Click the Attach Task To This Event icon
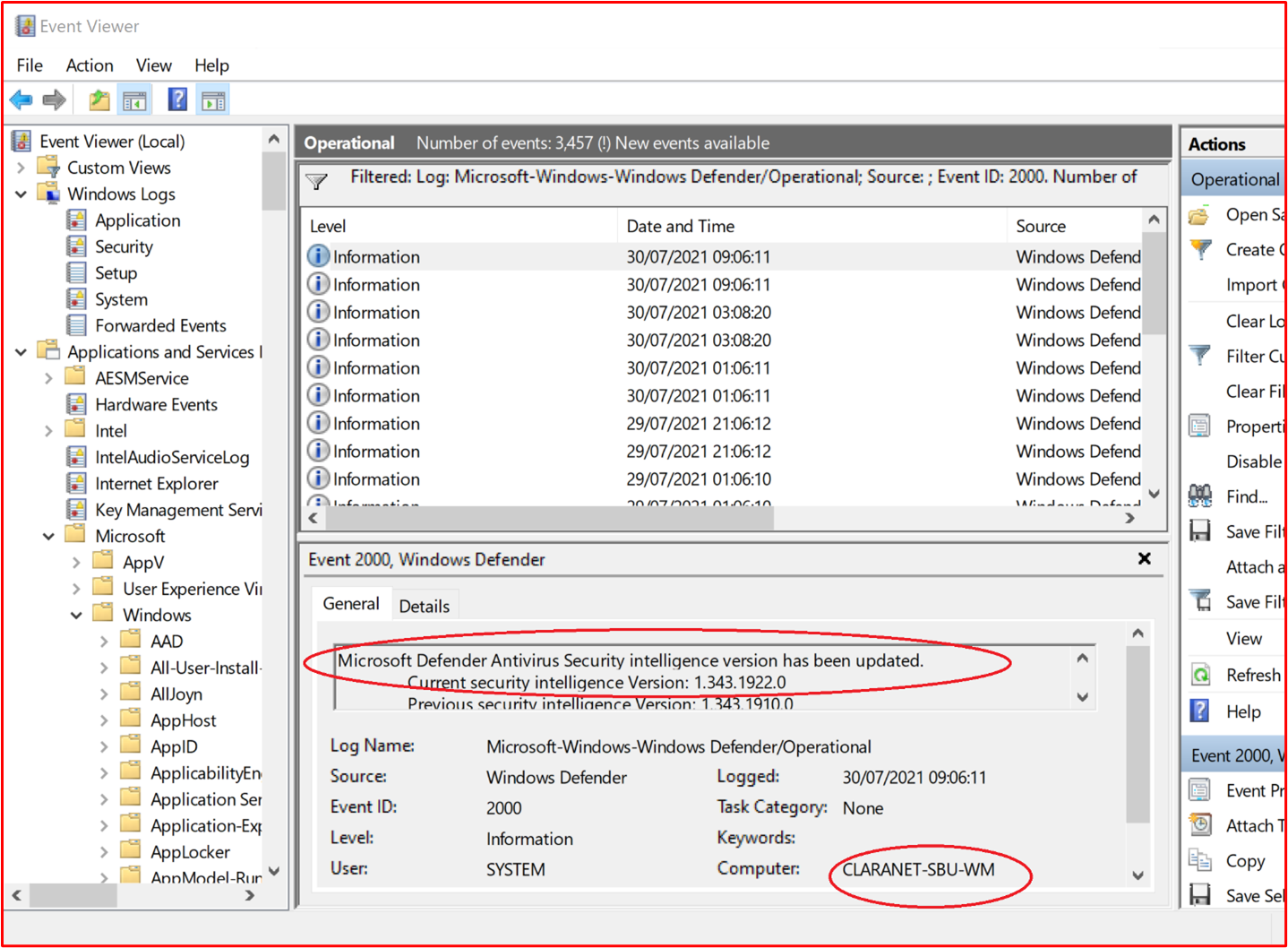The image size is (1288, 948). [1200, 824]
